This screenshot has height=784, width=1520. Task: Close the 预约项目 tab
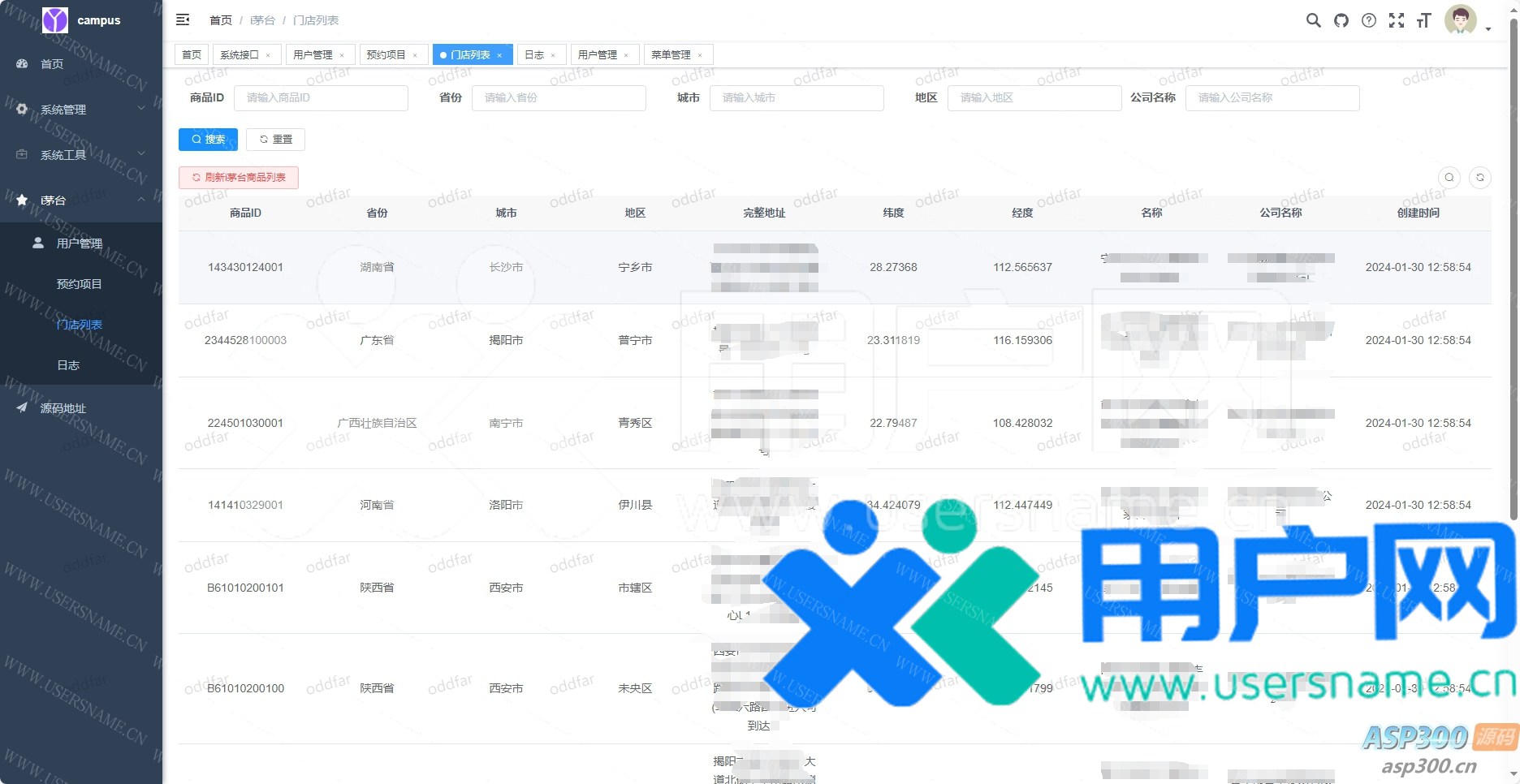pyautogui.click(x=415, y=55)
